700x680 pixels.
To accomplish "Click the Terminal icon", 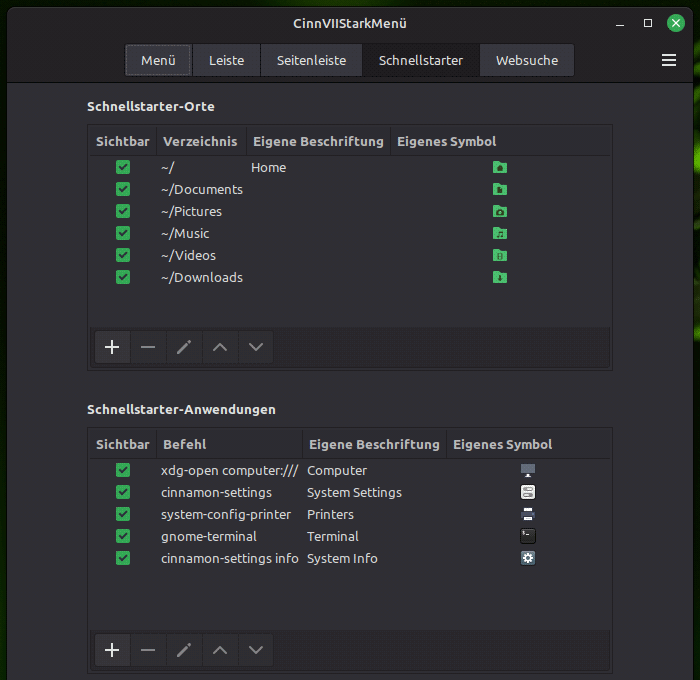I will coord(528,536).
